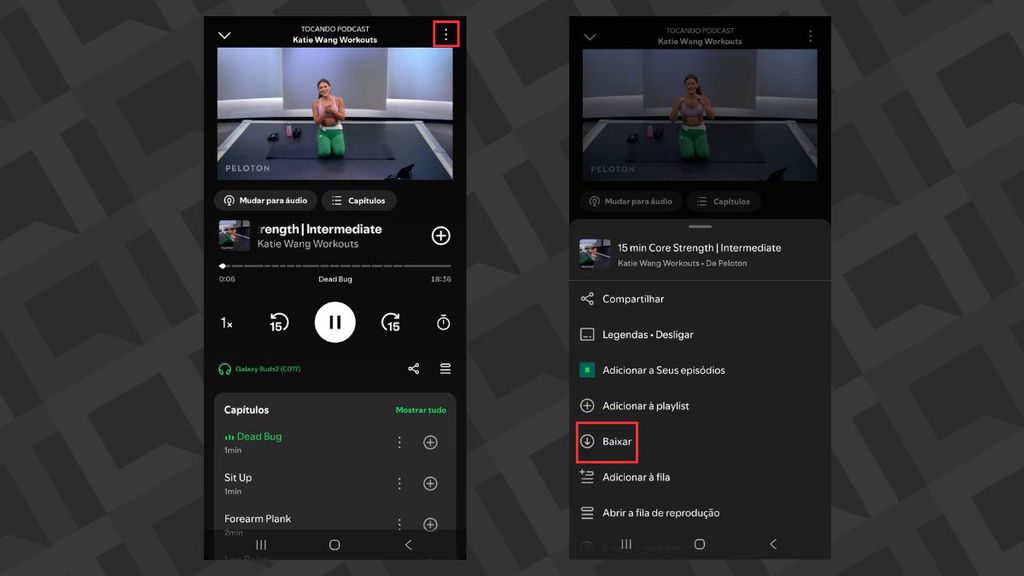The width and height of the screenshot is (1024, 576).
Task: Add Sit Up chapter with plus icon
Action: coord(430,483)
